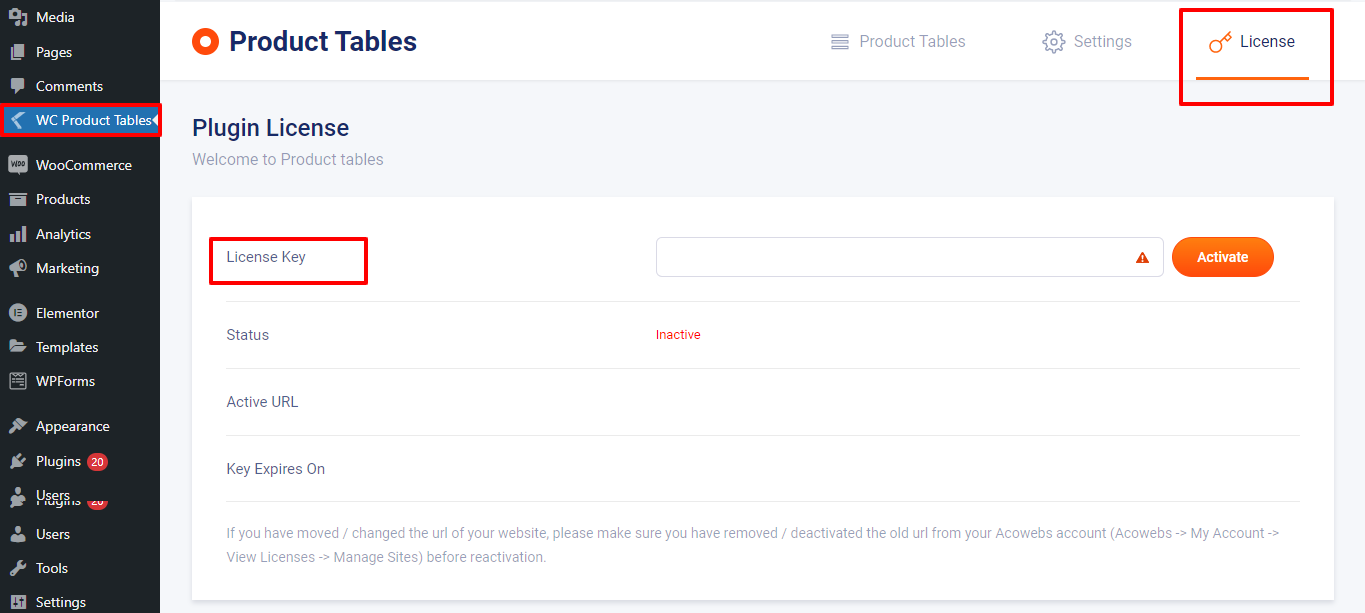This screenshot has height=613, width=1365.
Task: Open the Settings tab with gear
Action: (1087, 41)
